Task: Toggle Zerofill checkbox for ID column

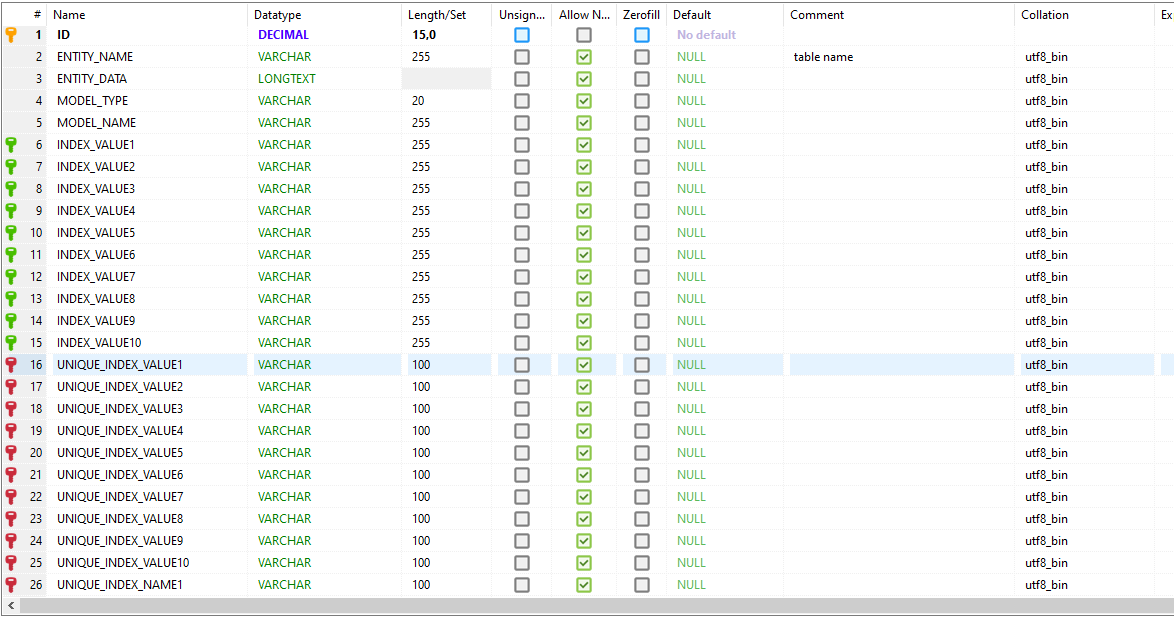Action: click(642, 35)
